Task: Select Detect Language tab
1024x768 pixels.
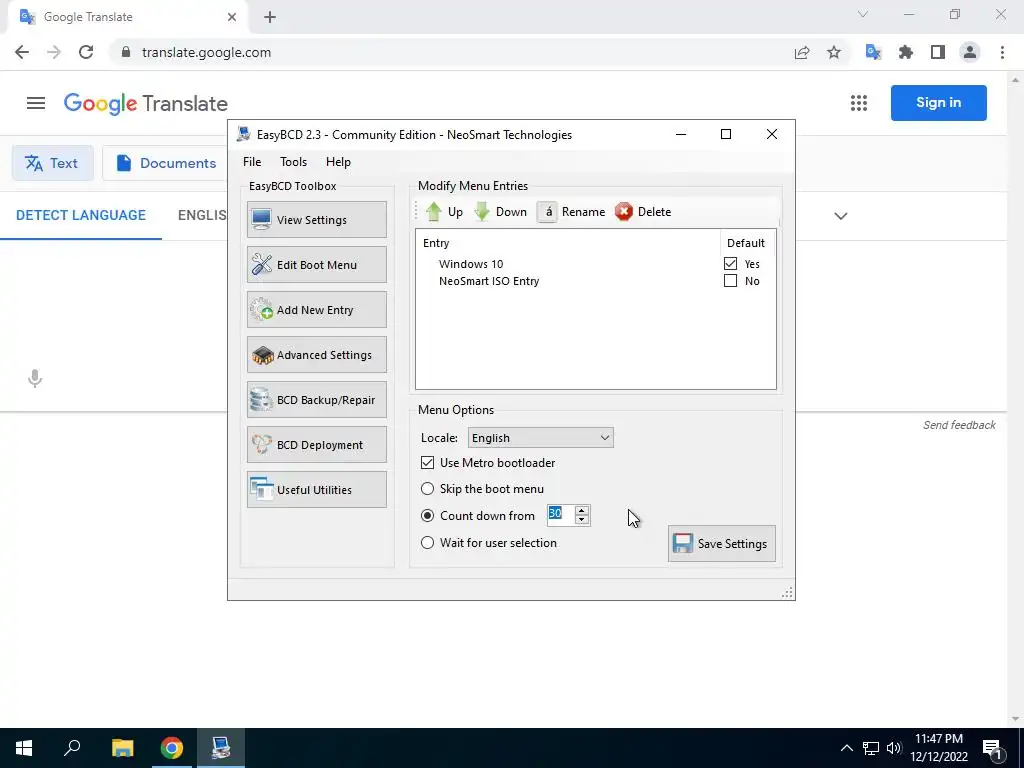Action: tap(81, 216)
